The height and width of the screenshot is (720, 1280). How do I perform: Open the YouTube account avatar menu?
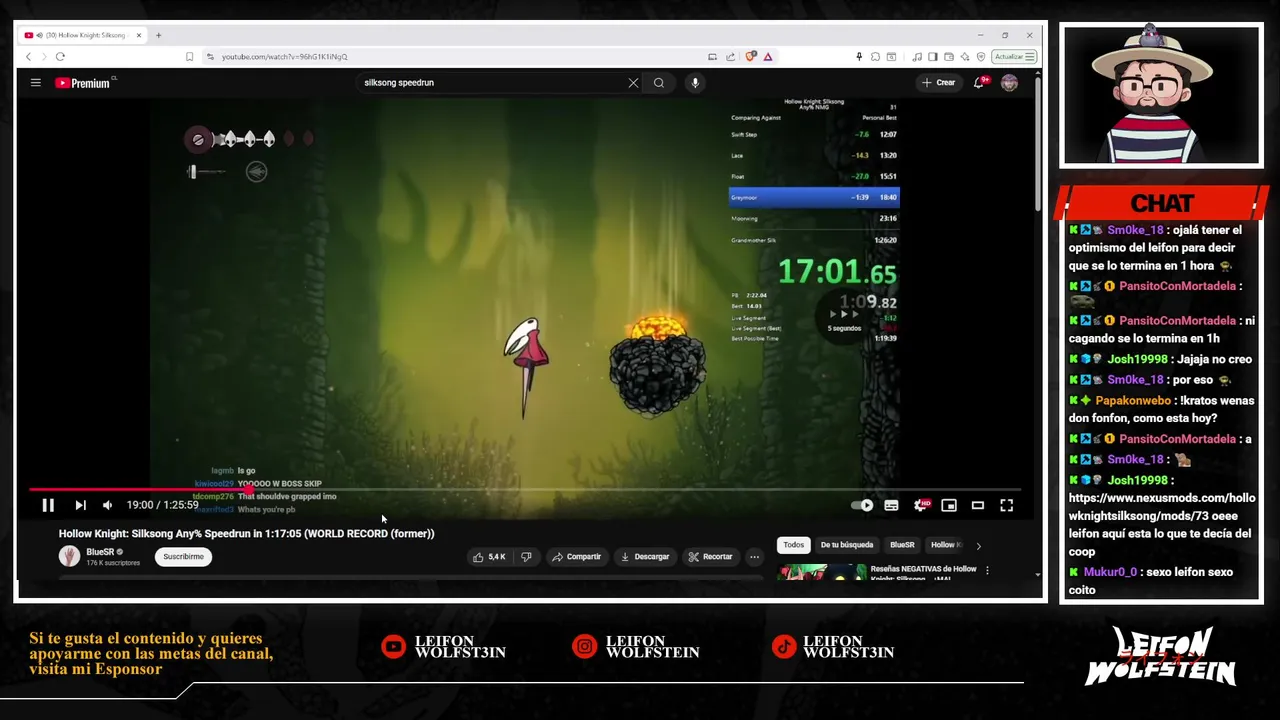(1009, 83)
